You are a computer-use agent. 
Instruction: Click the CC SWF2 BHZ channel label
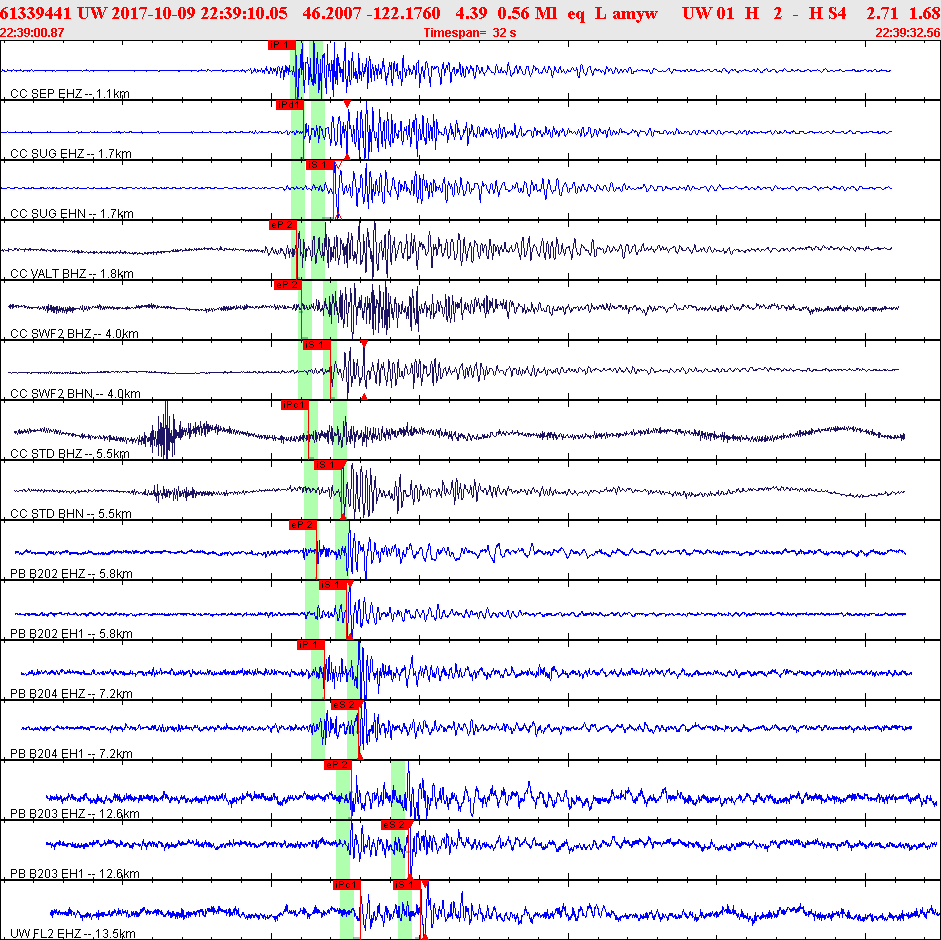pyautogui.click(x=74, y=334)
